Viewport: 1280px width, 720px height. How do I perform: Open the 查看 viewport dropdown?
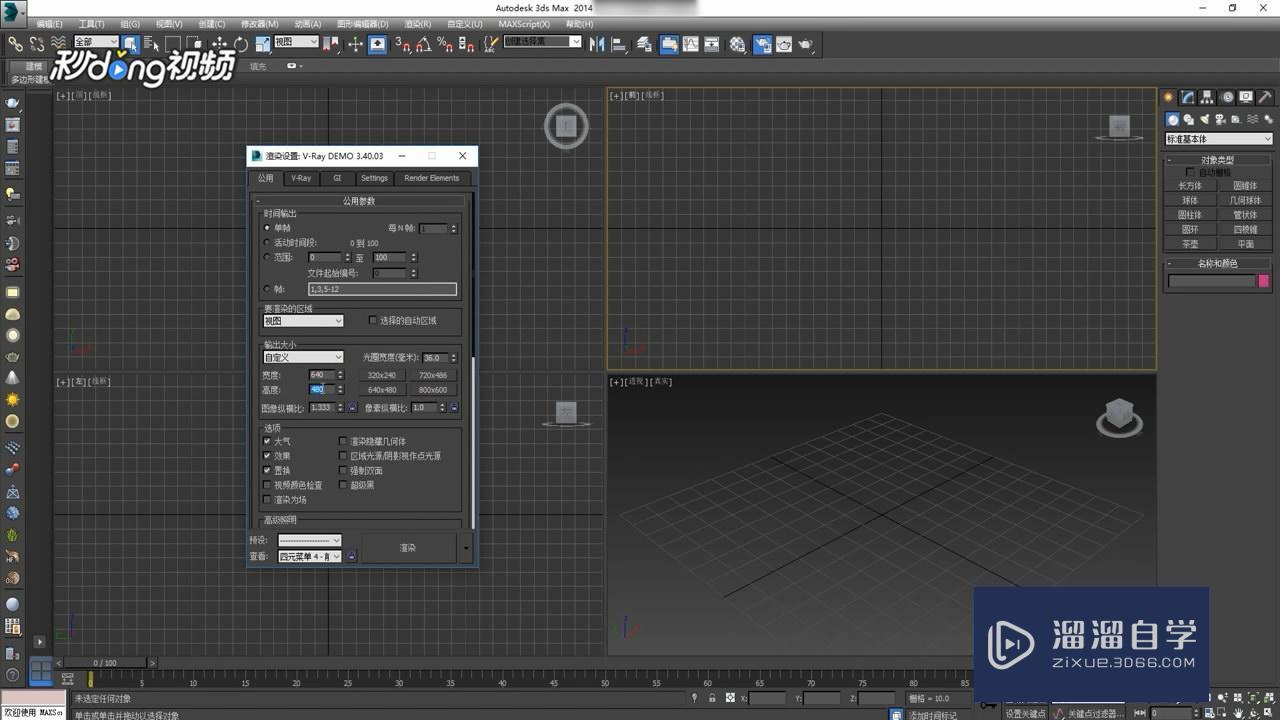point(309,556)
